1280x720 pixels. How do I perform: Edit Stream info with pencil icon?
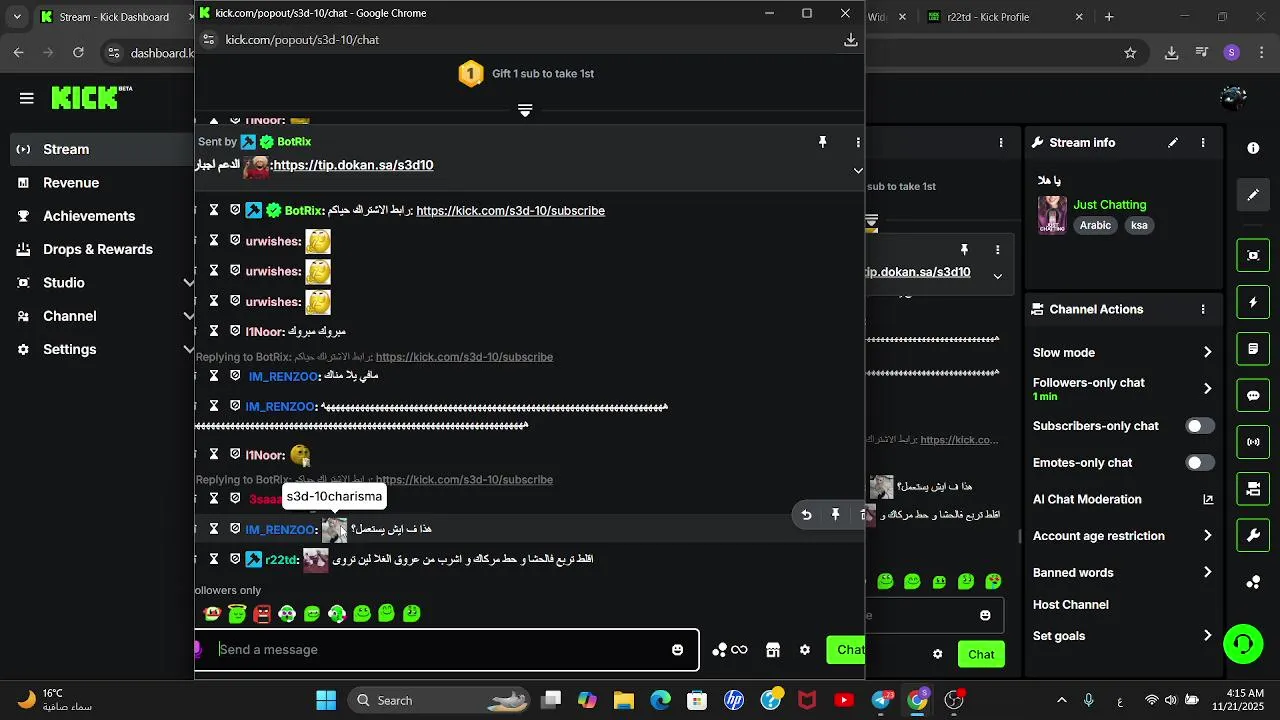click(1173, 143)
